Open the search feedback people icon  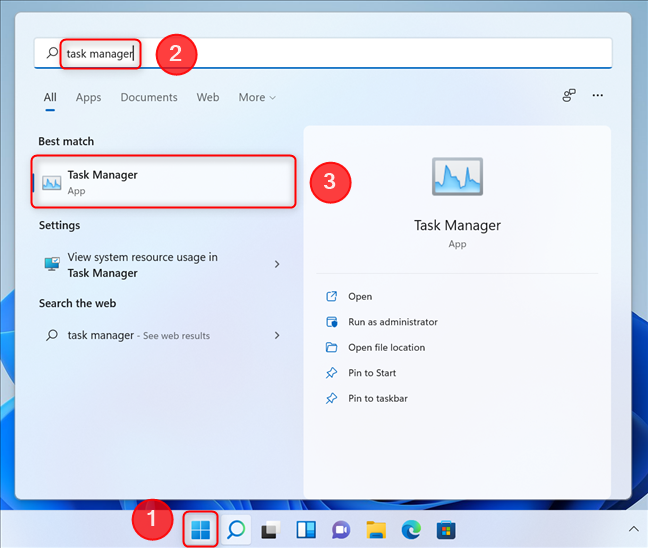(x=569, y=95)
